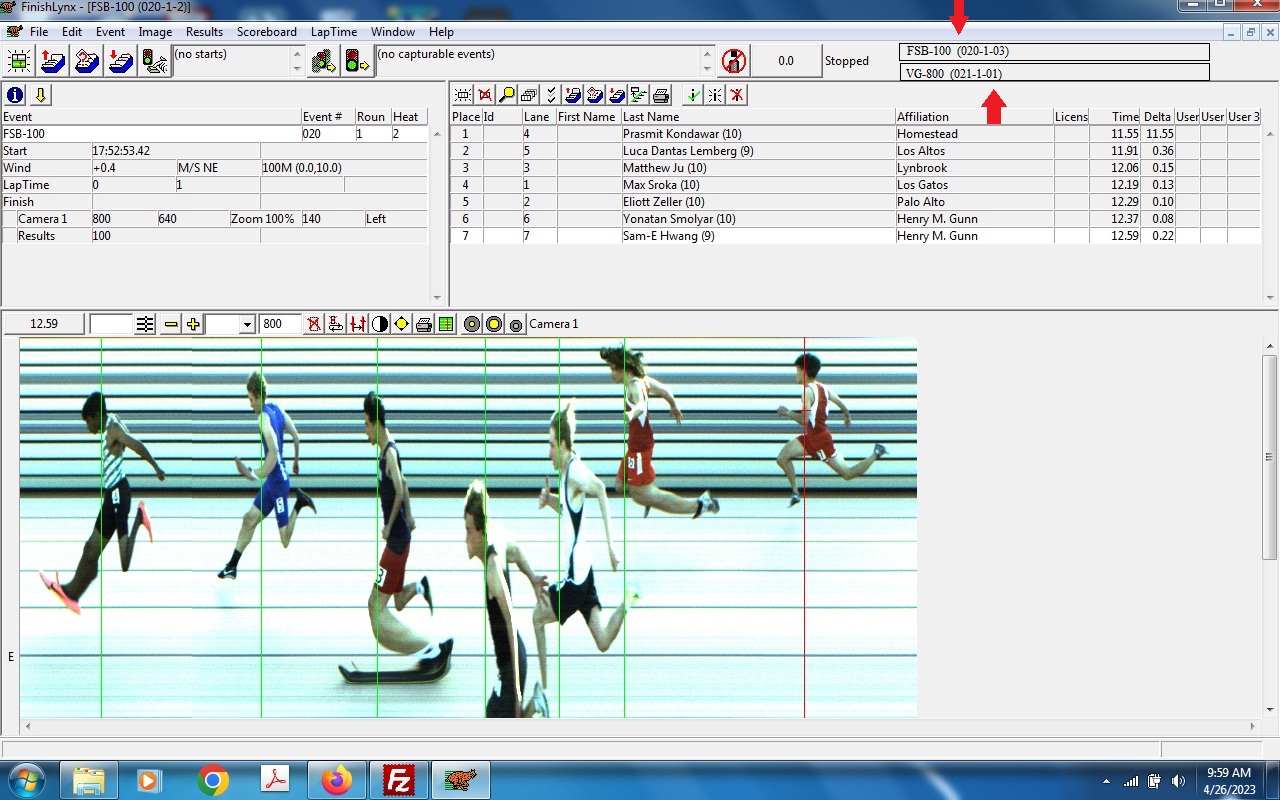Click the gray ring camera icon
1280x800 pixels.
point(472,324)
